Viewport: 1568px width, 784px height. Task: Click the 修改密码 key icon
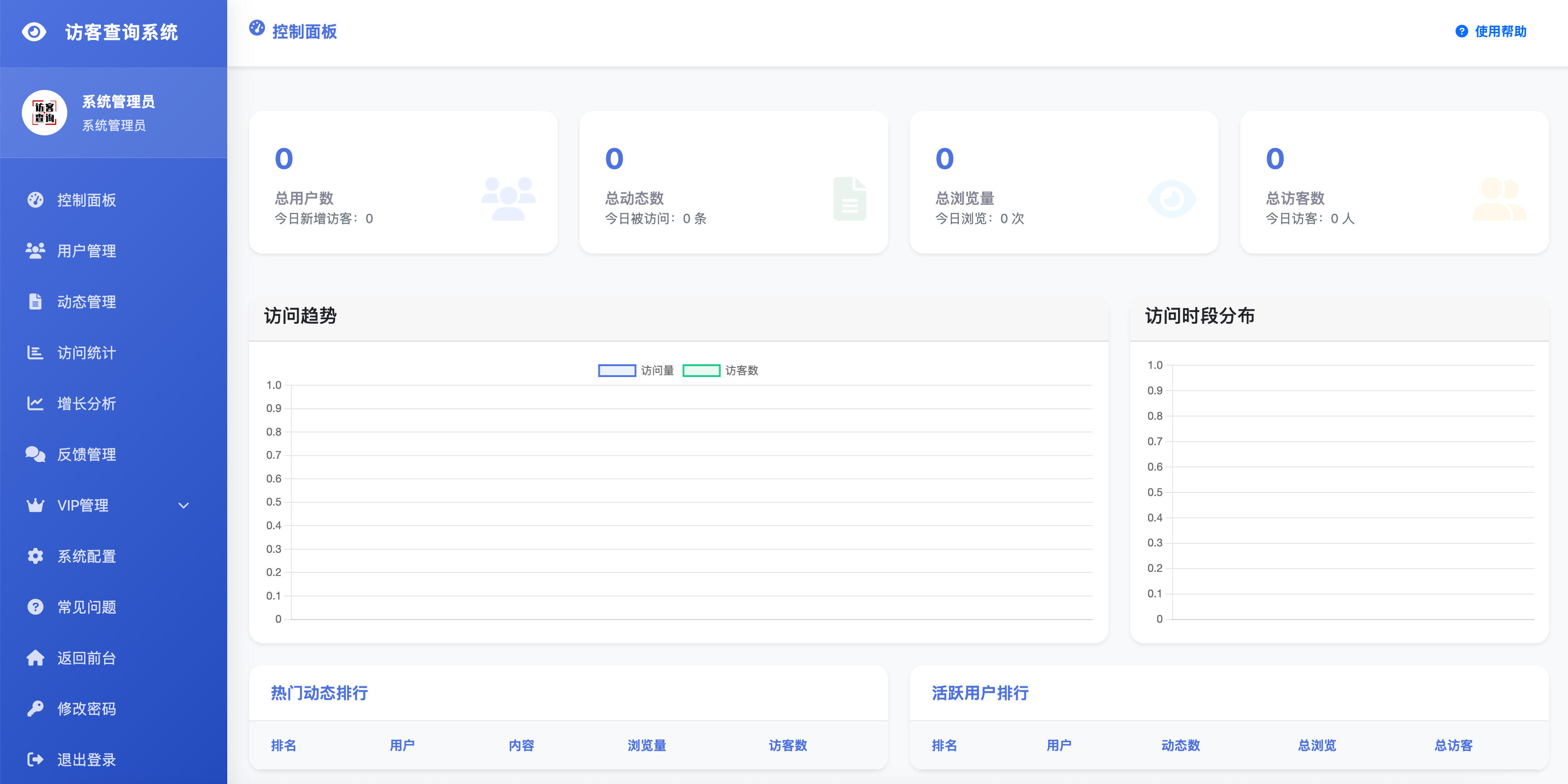point(35,709)
